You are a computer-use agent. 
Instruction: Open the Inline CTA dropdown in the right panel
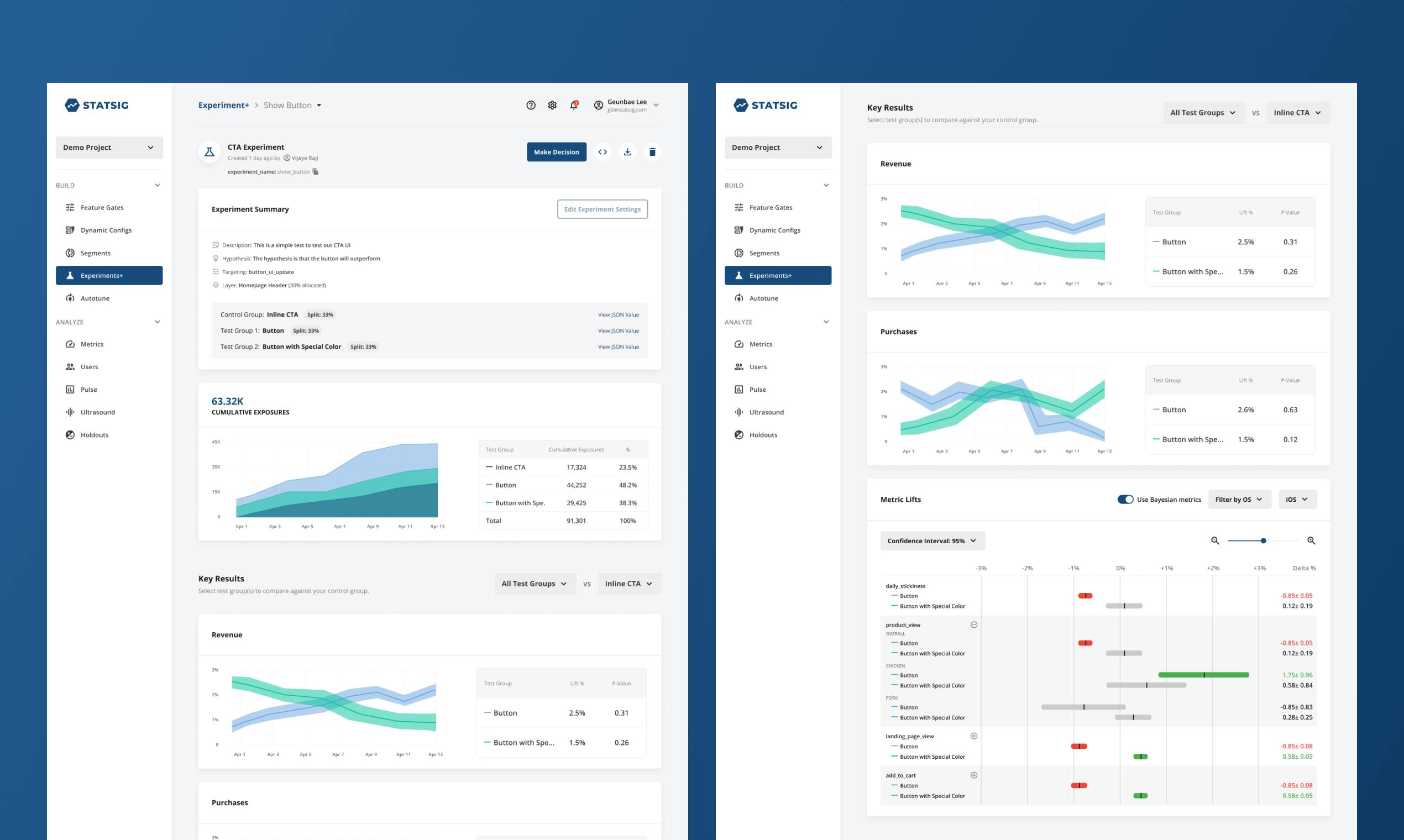click(x=1298, y=113)
